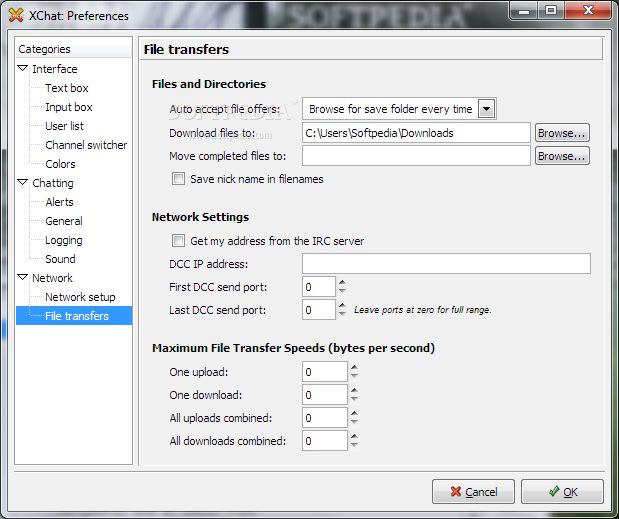Decrease All downloads combined limit

354,445
